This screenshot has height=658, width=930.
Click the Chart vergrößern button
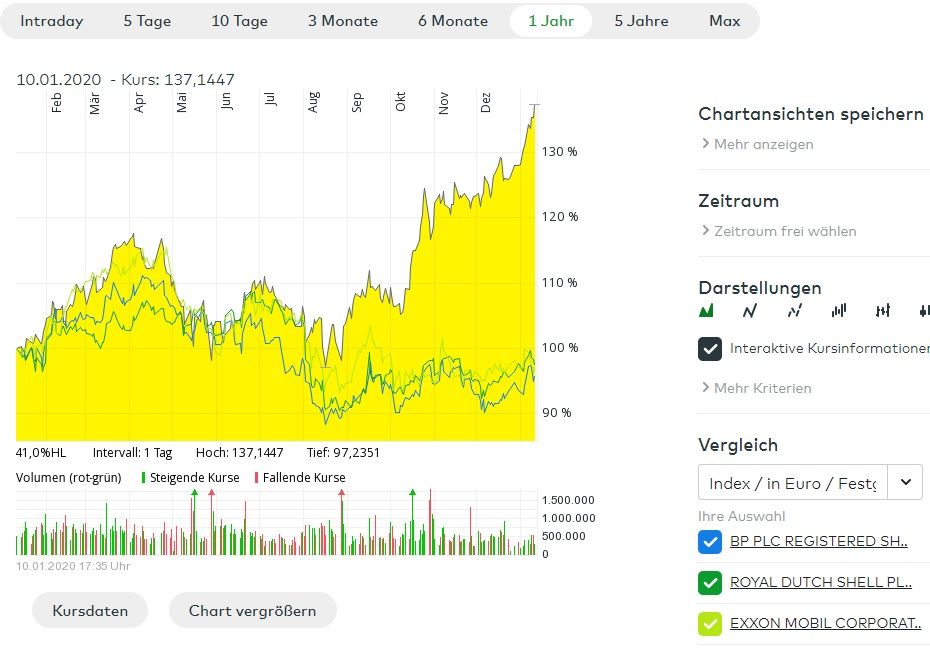point(252,611)
